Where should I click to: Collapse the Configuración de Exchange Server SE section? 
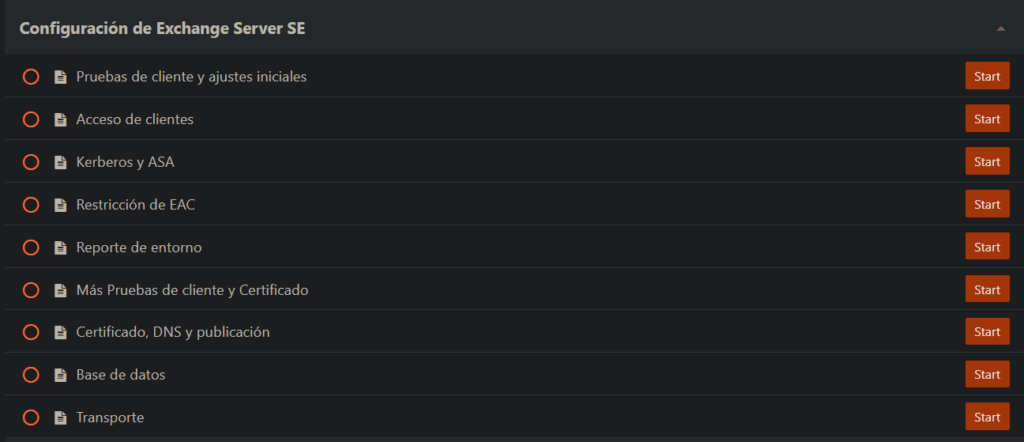click(x=1000, y=29)
